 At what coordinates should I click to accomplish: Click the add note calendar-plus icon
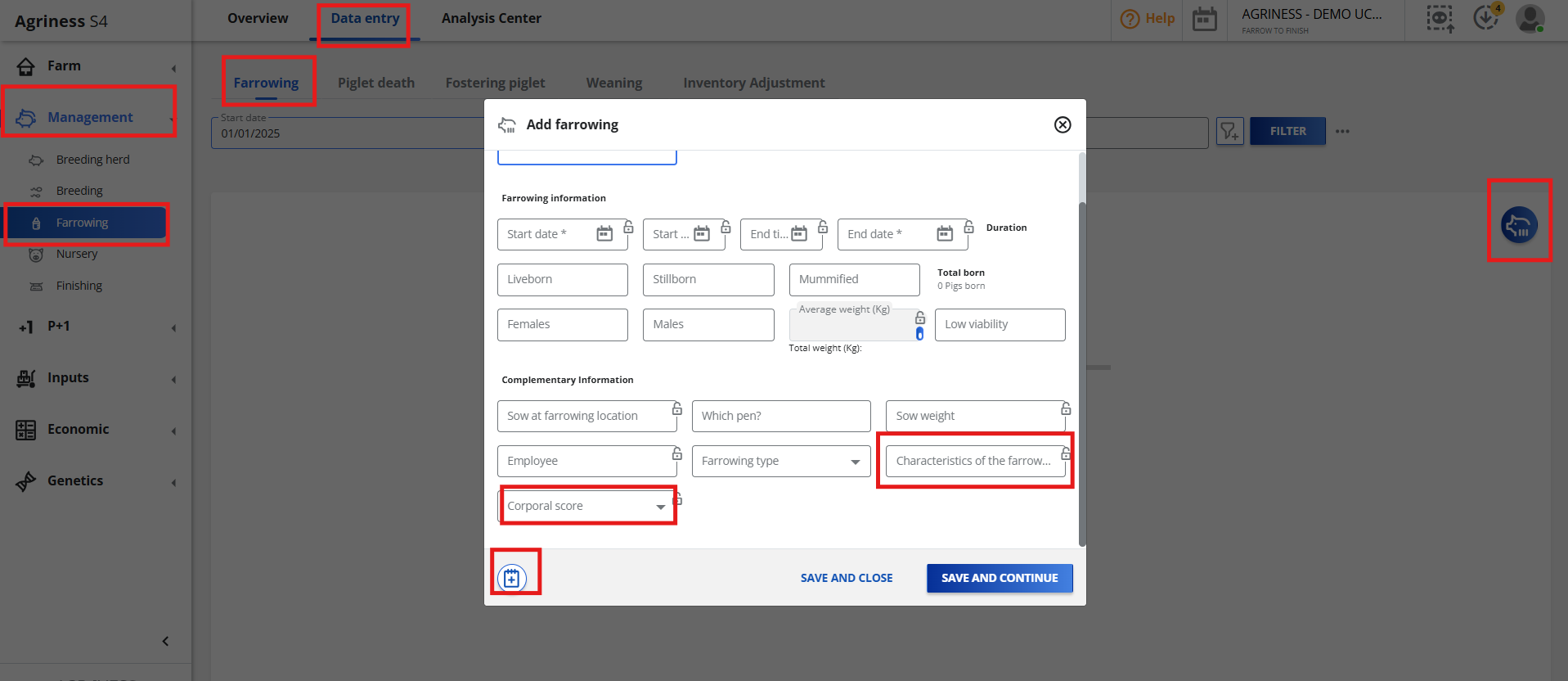click(x=512, y=578)
